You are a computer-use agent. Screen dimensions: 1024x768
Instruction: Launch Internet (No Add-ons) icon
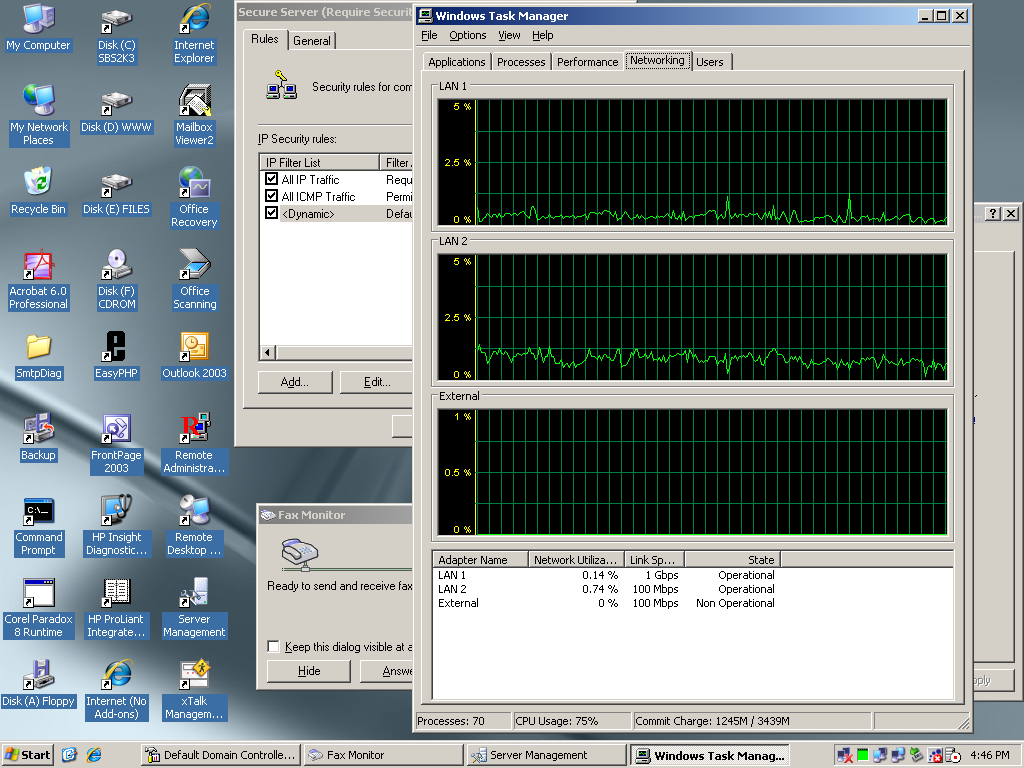[x=116, y=690]
